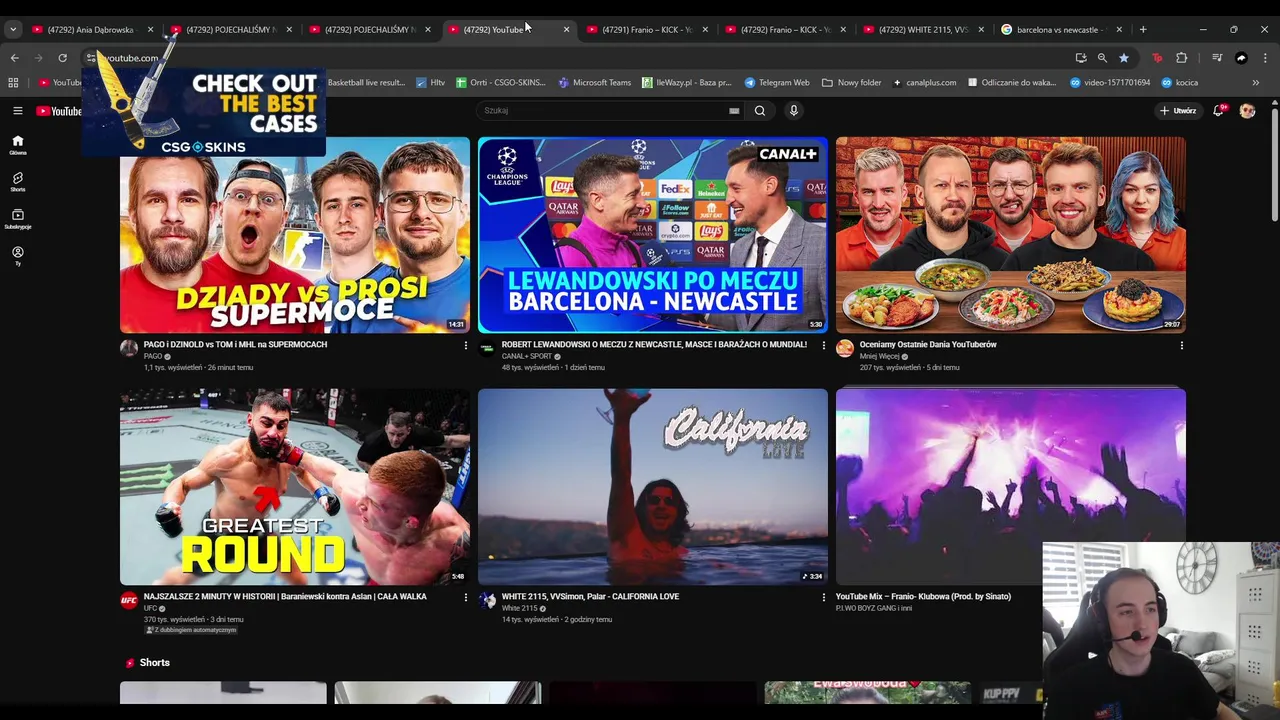Reload the page with browser refresh
Screen dimensions: 1280x720
point(62,58)
